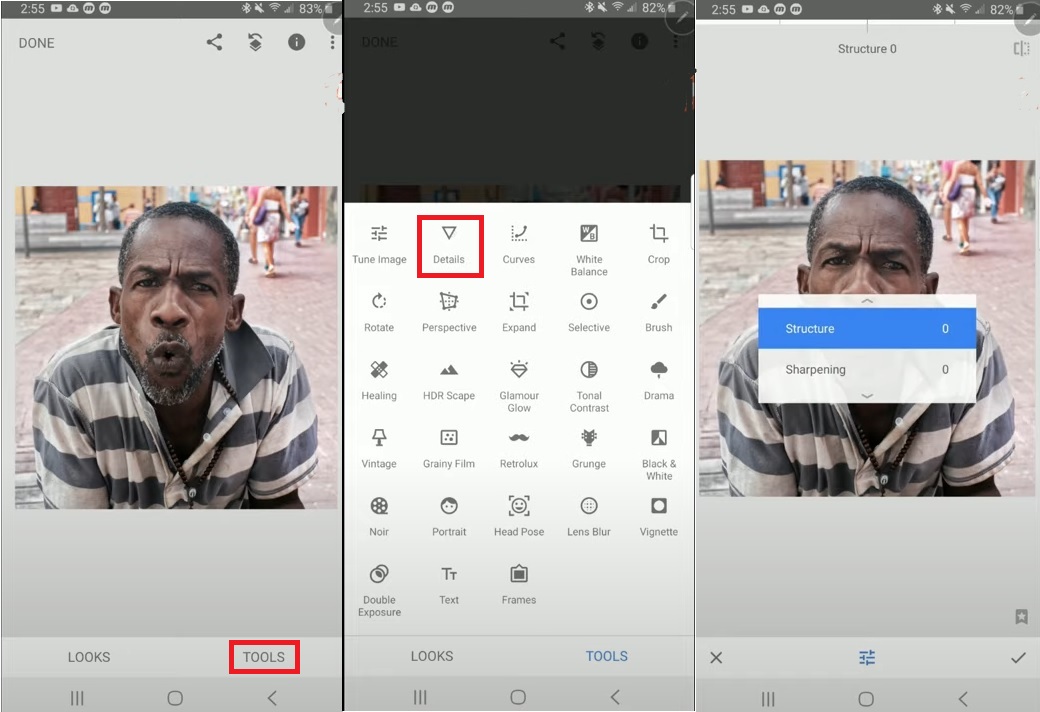The height and width of the screenshot is (712, 1040).
Task: Tap DONE in the left screen
Action: point(36,43)
